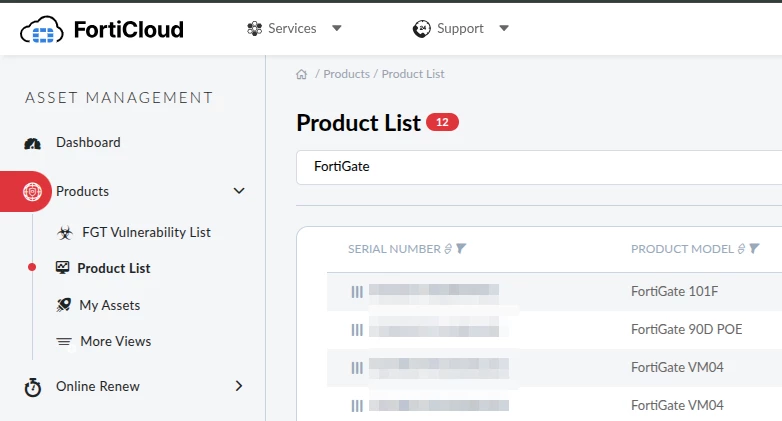This screenshot has height=421, width=782.
Task: Expand the Online Renew chevron
Action: 239,386
